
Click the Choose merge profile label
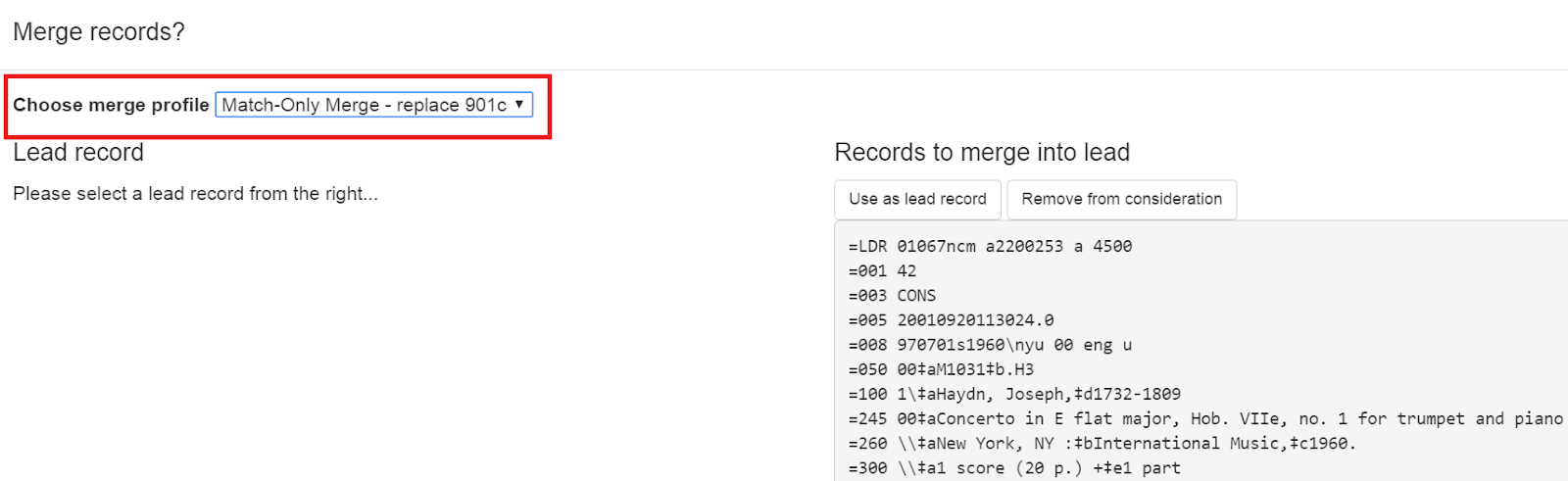click(111, 105)
